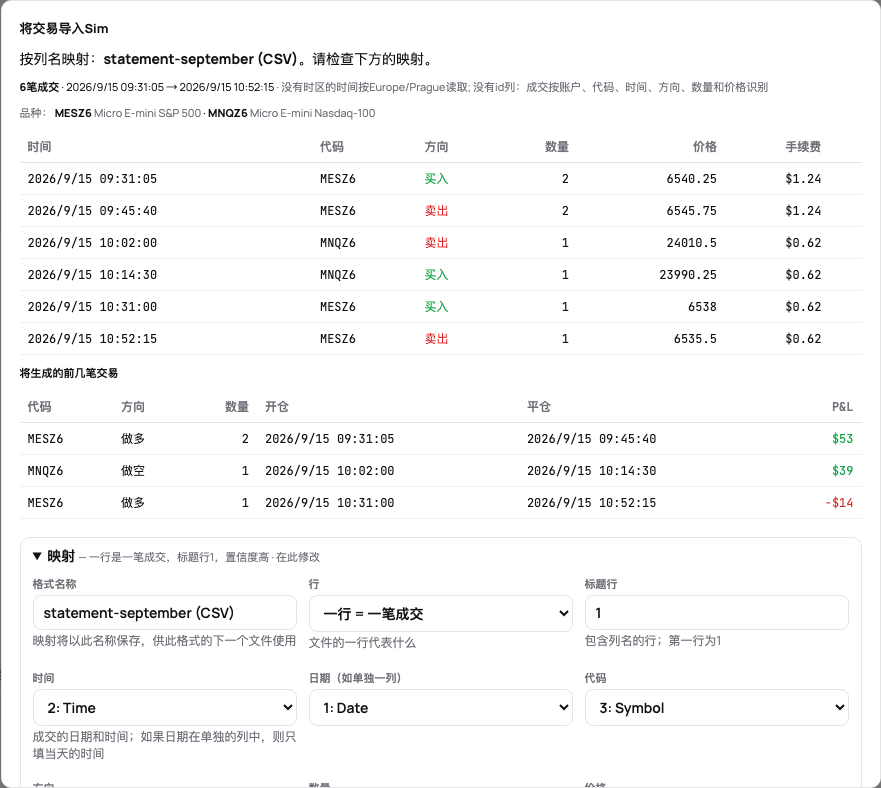The image size is (881, 788).
Task: Click the 做空 direction in the MNQZ6 trade row
Action: (133, 471)
